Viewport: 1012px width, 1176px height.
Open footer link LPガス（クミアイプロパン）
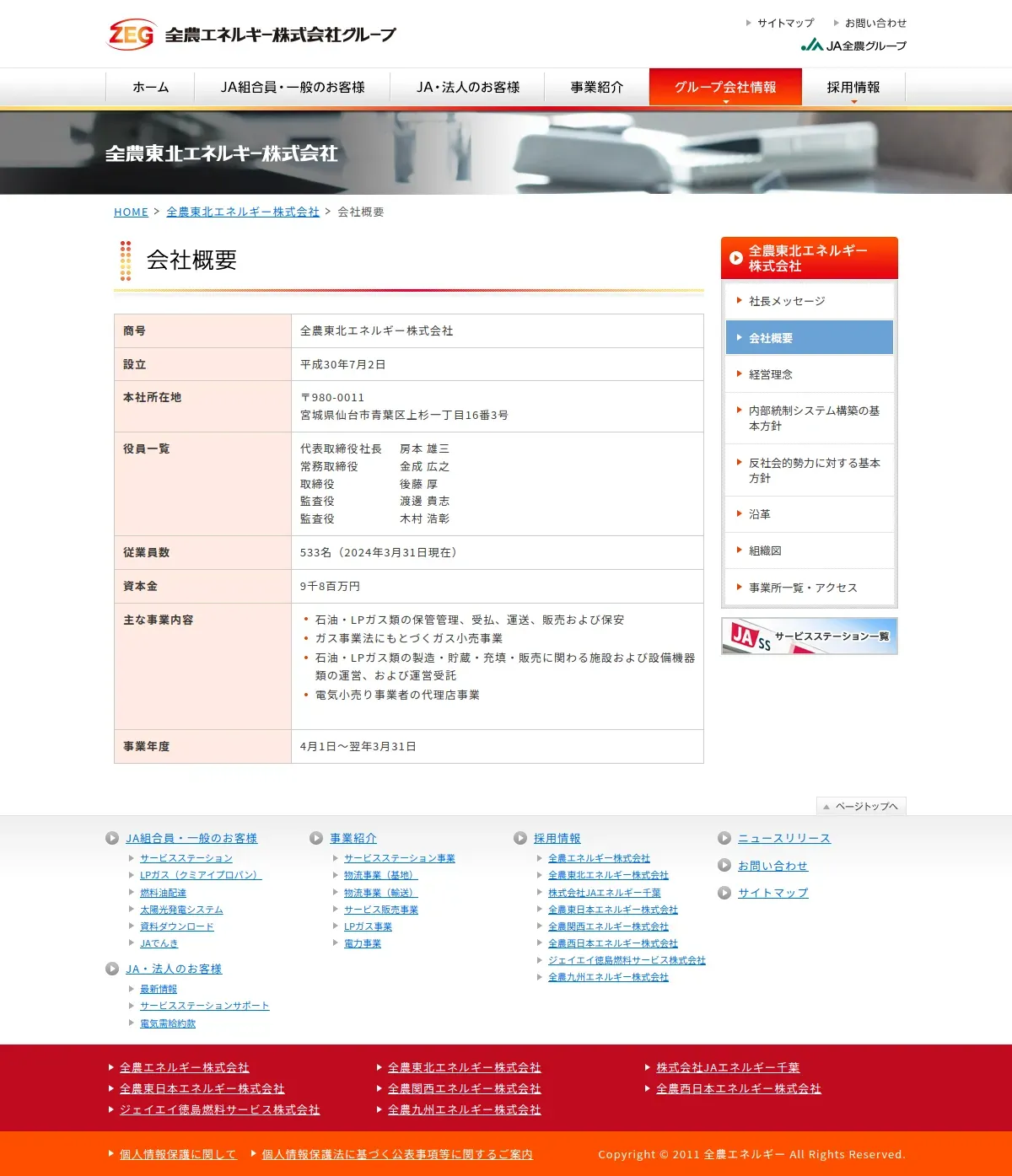pos(201,875)
